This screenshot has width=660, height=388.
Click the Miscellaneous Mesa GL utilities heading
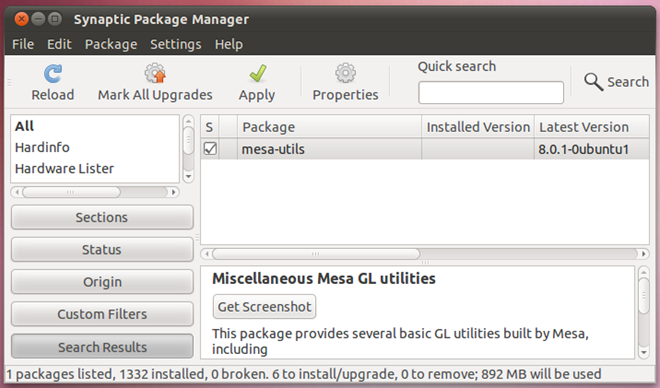pos(324,279)
